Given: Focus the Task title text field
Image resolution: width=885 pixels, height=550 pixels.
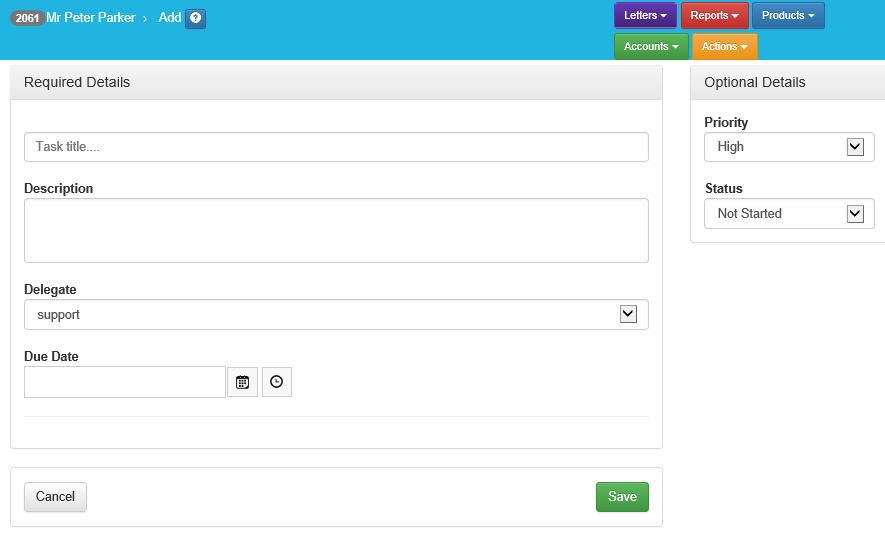Looking at the screenshot, I should (336, 147).
